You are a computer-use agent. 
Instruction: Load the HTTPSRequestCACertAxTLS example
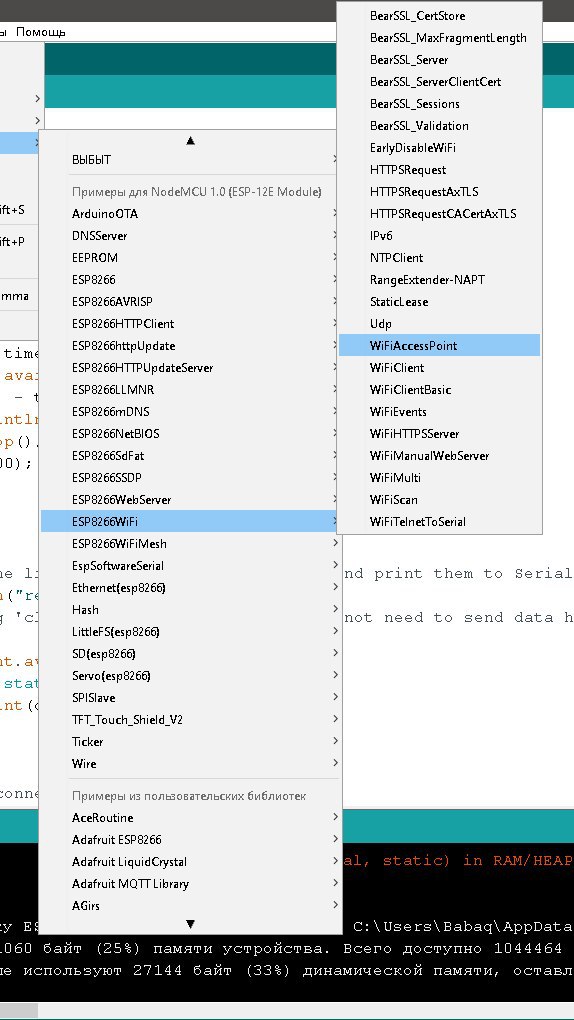439,214
